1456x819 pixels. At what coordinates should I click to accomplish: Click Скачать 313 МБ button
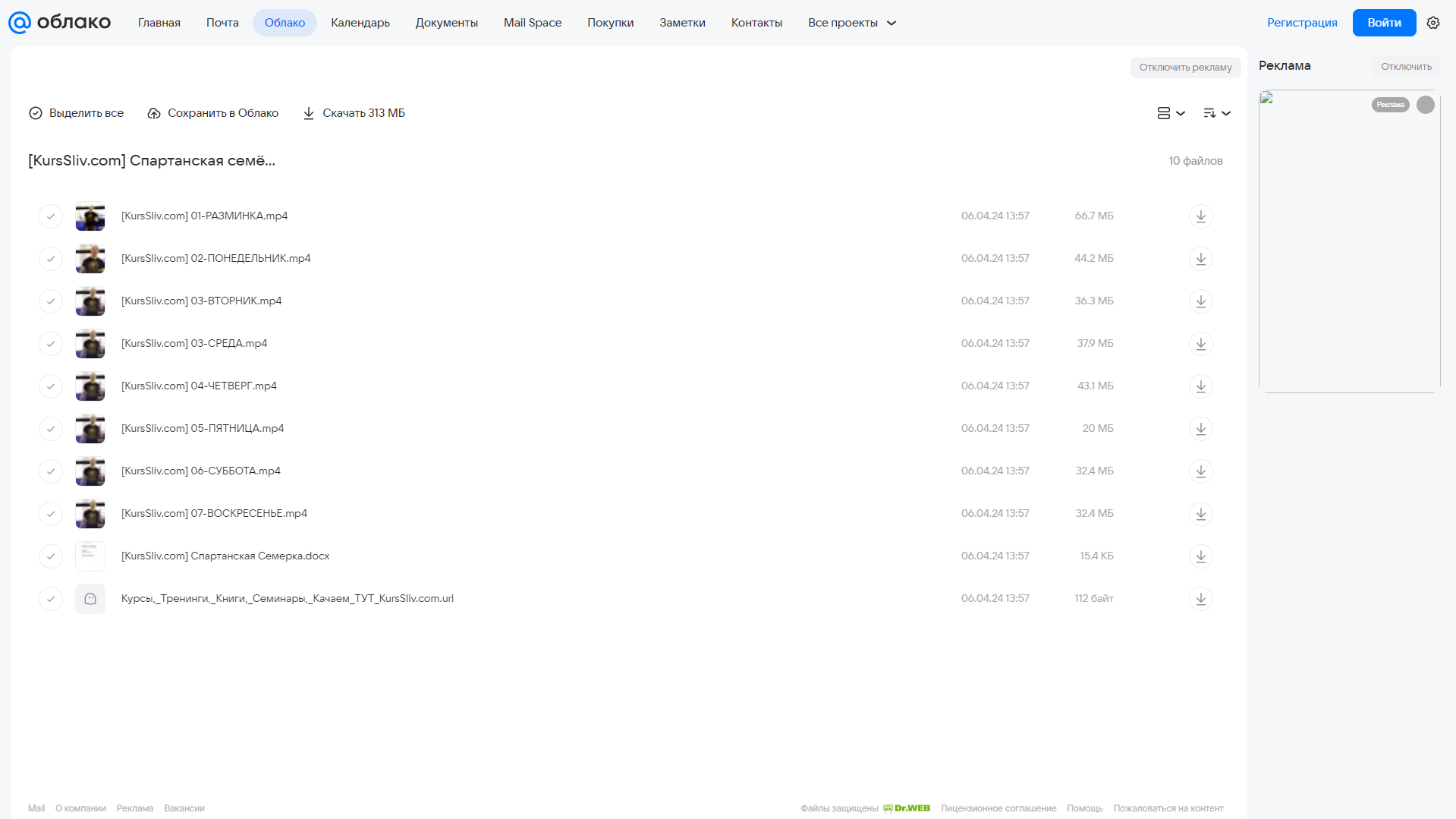[x=354, y=113]
